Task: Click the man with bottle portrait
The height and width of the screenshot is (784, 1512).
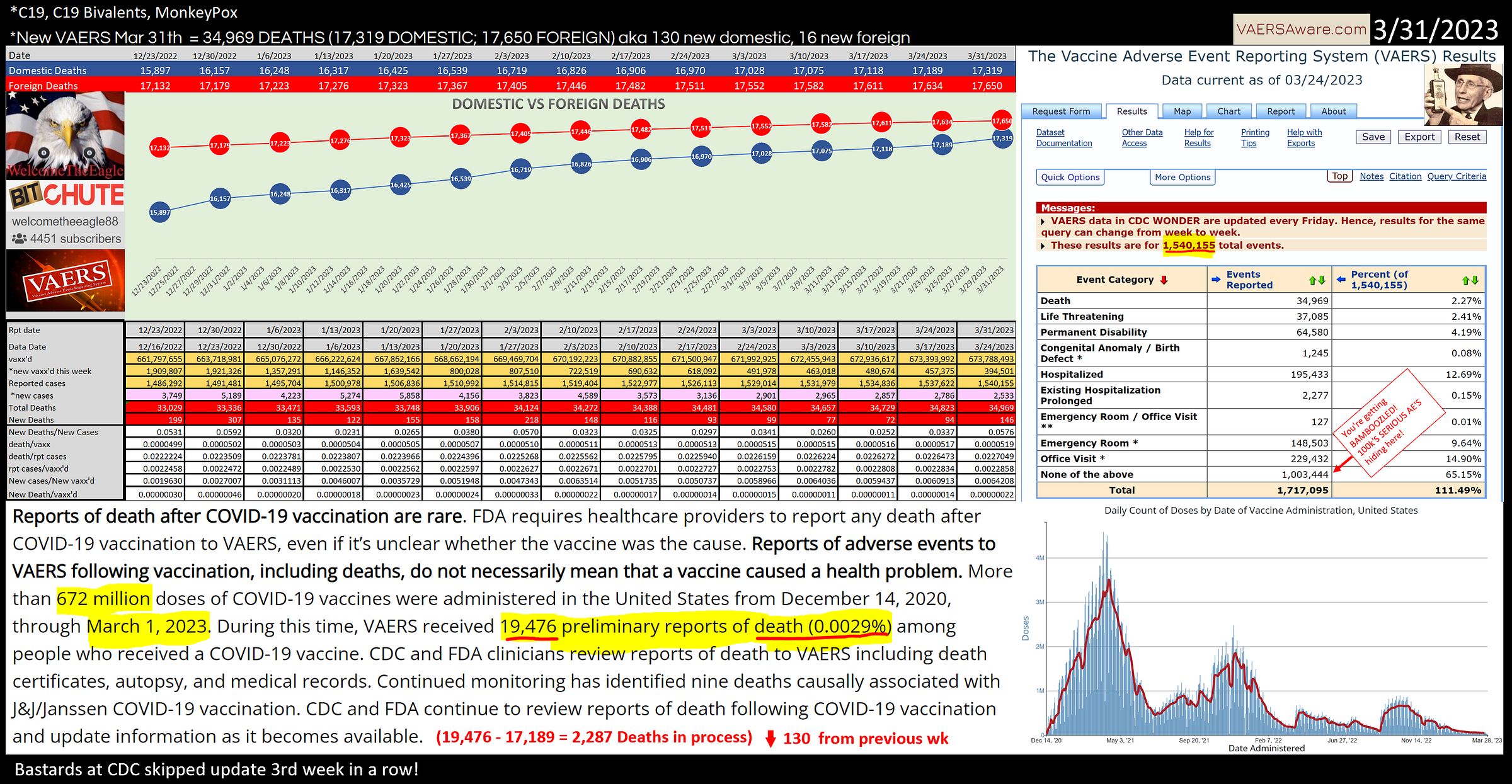Action: point(1463,94)
